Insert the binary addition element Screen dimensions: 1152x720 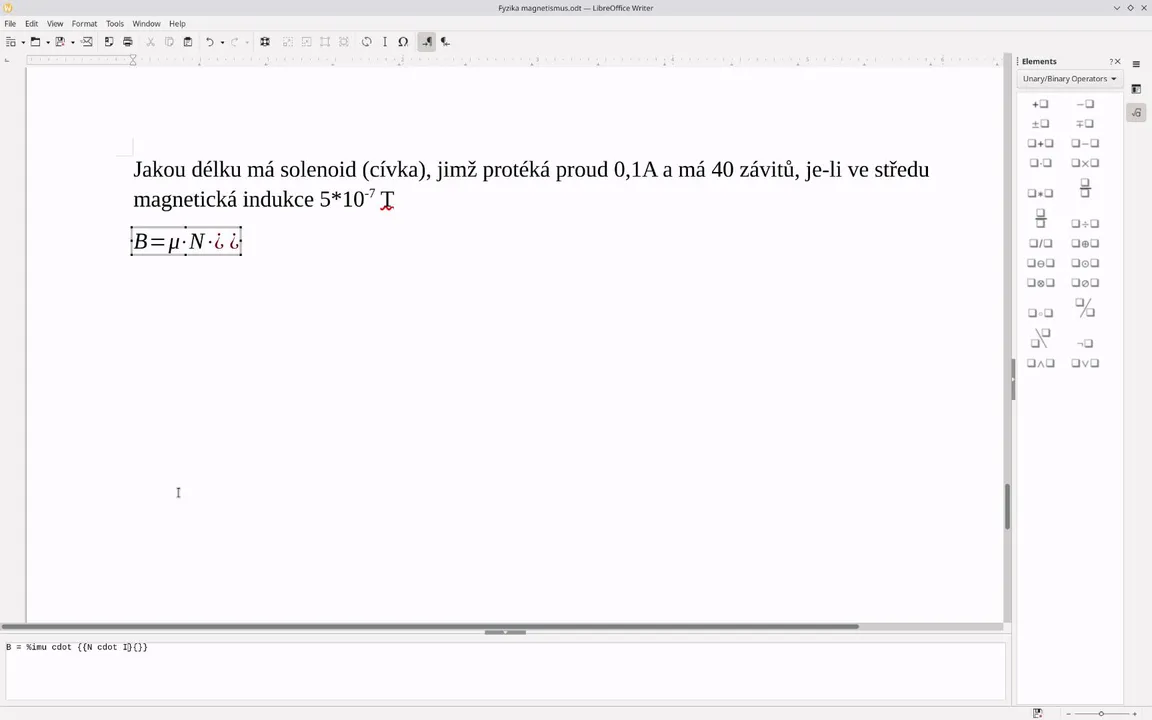[x=1040, y=144]
